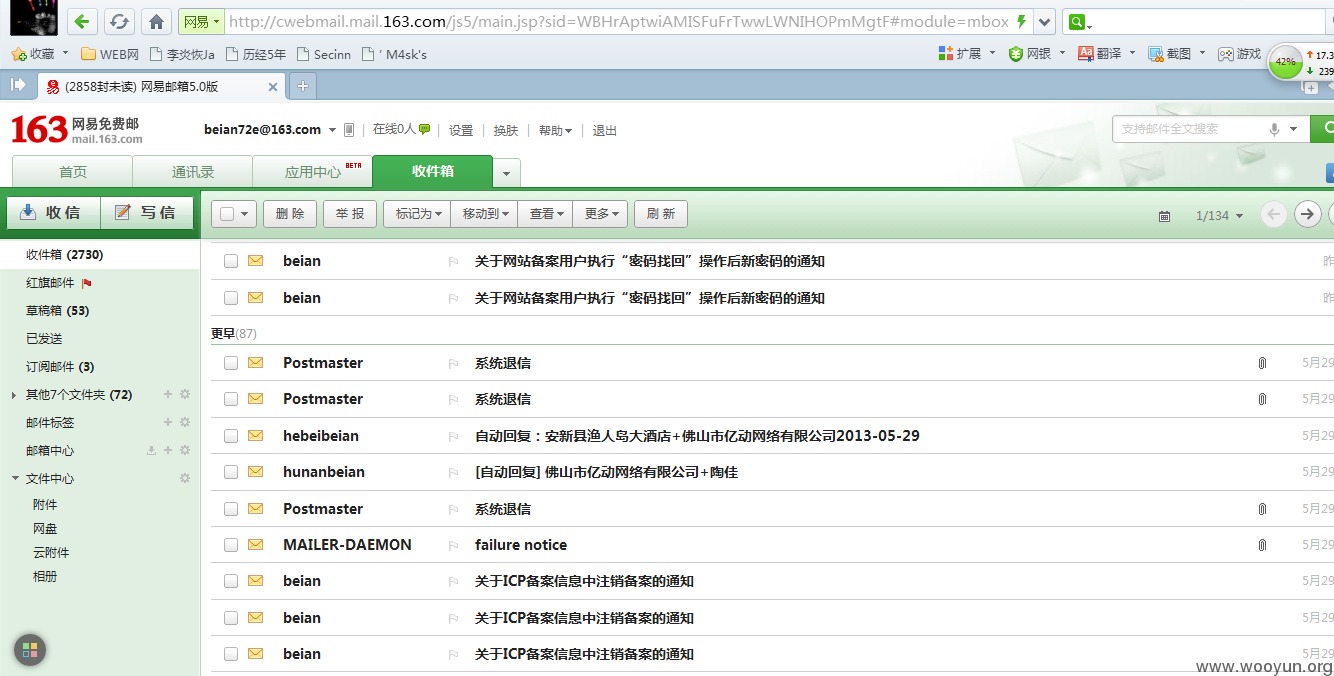Click the green lightning speed icon in address bar
1334x676 pixels.
(x=1021, y=21)
